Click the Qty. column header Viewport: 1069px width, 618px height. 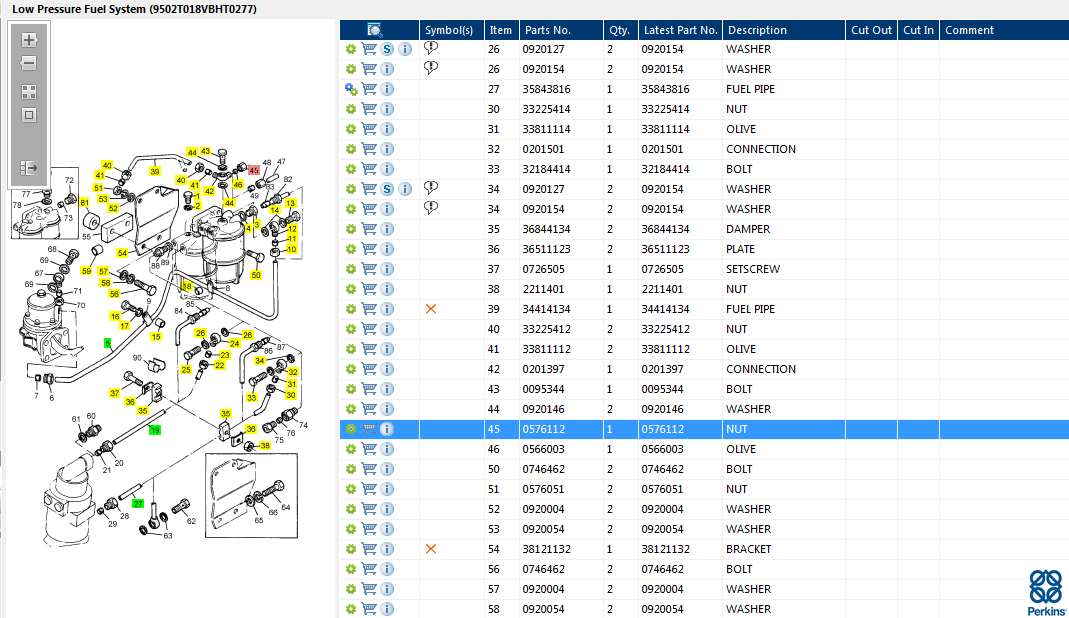pyautogui.click(x=620, y=30)
